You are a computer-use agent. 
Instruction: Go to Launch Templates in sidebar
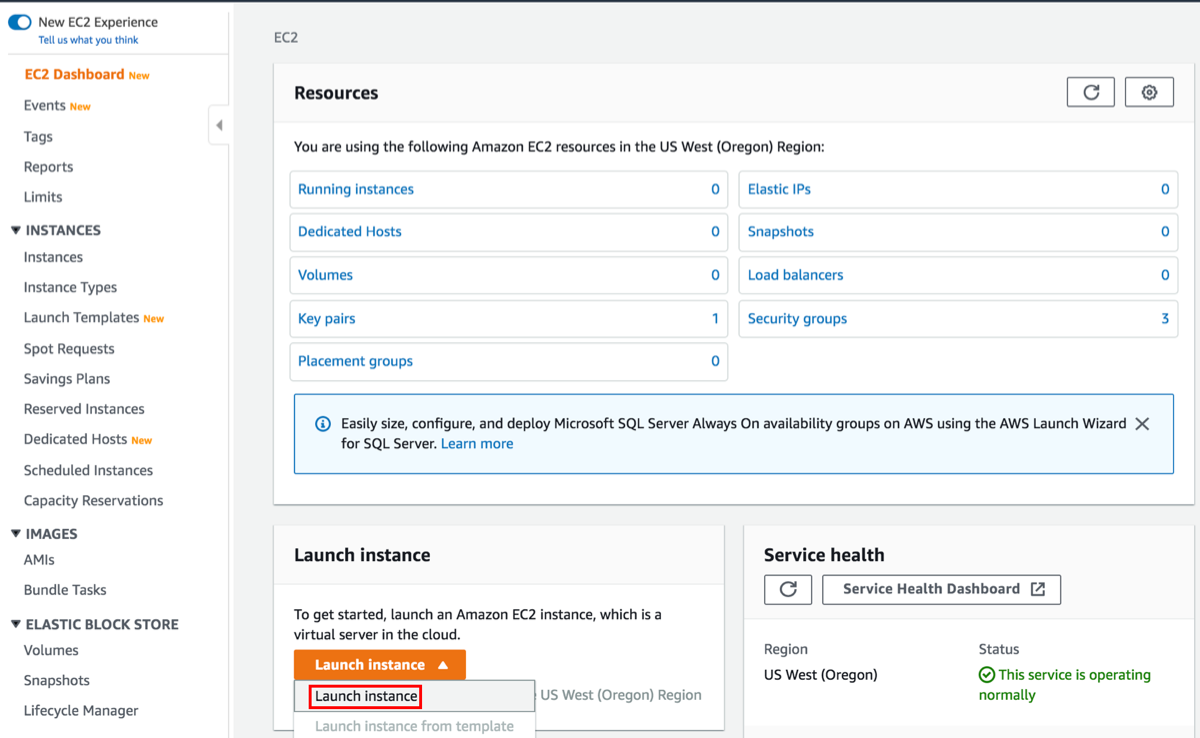pos(81,318)
